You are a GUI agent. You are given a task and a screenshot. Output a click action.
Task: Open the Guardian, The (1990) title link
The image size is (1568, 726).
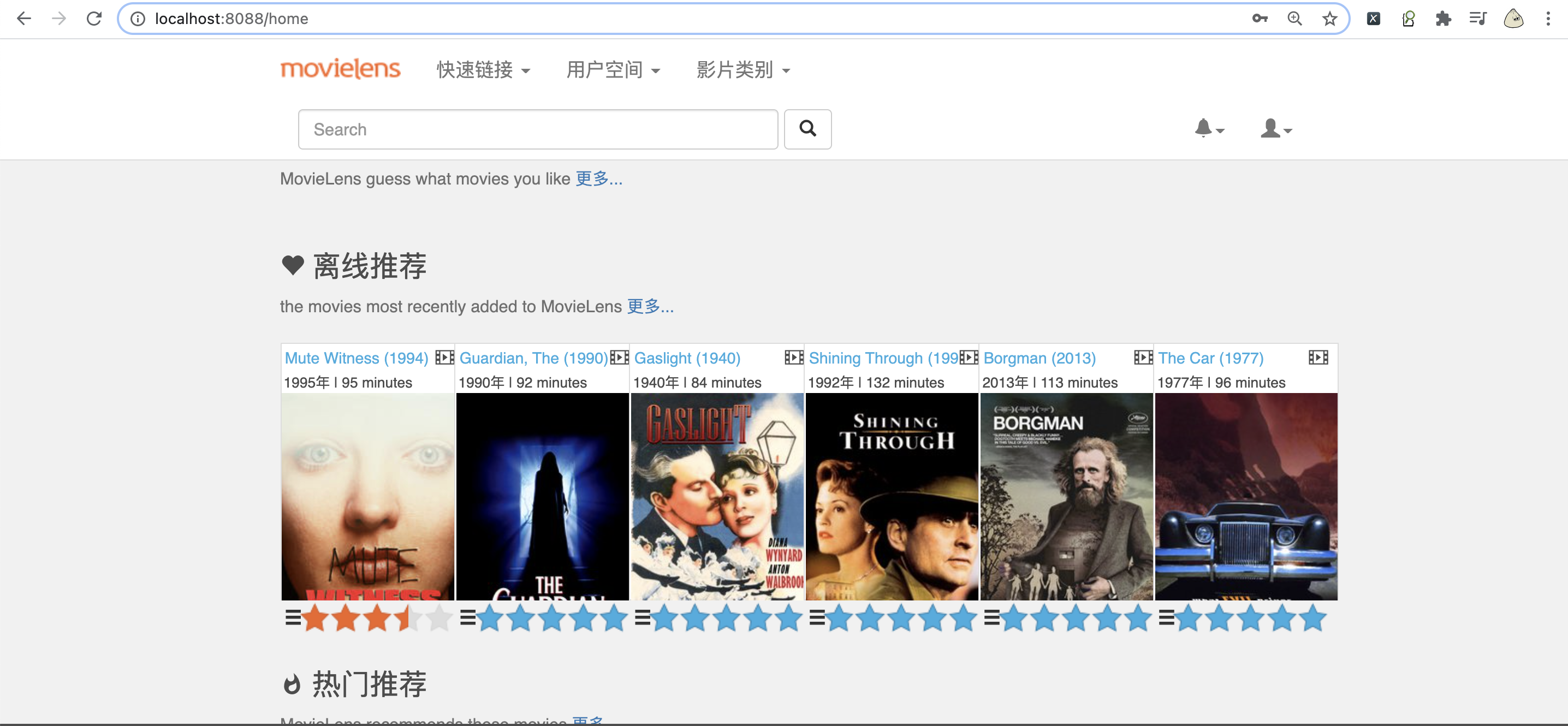click(x=534, y=358)
